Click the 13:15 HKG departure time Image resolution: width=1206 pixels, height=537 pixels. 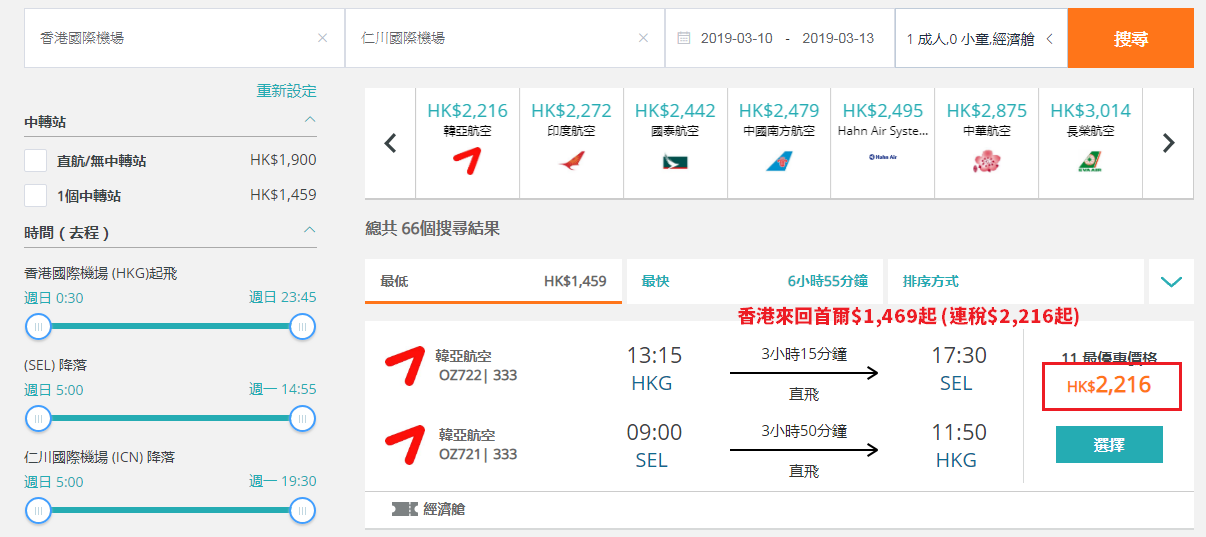(x=653, y=355)
